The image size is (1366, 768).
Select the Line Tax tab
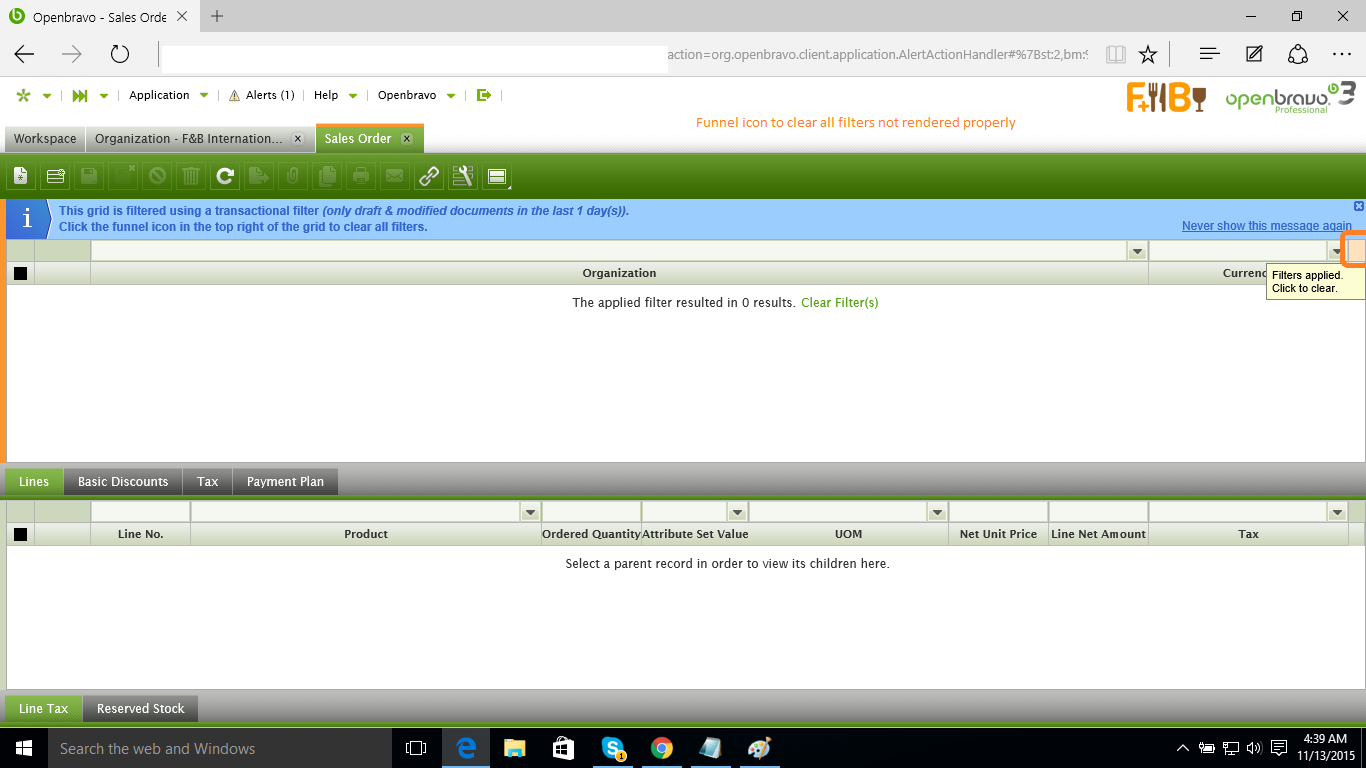44,709
